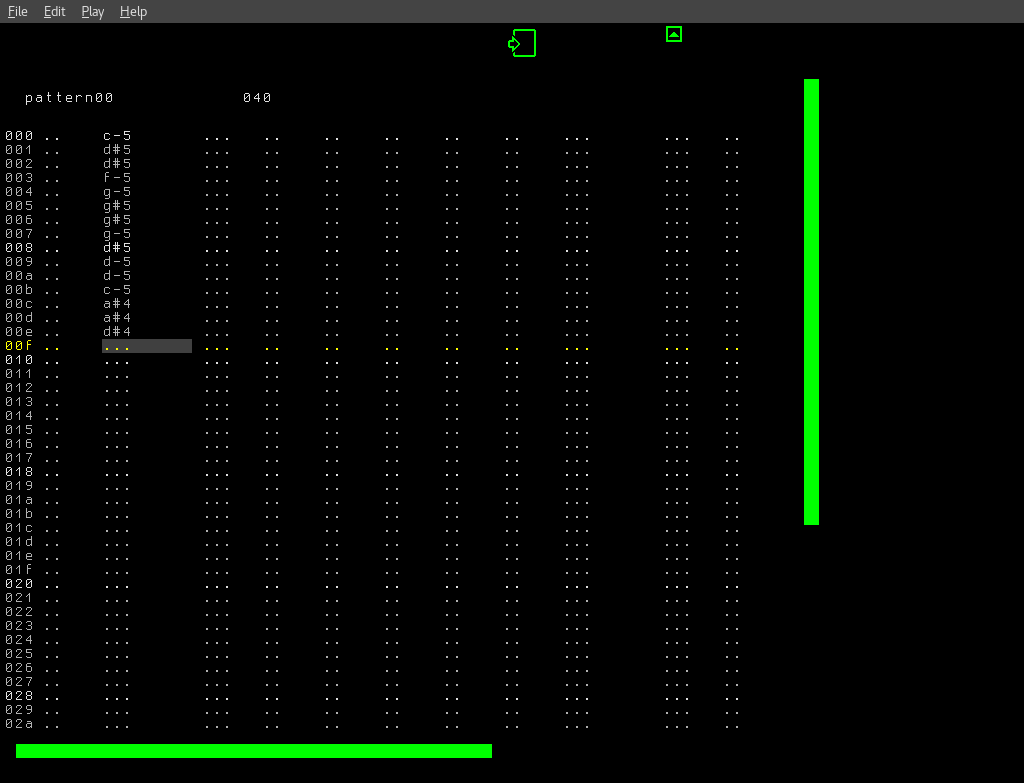
Task: Open the Play menu
Action: [92, 11]
